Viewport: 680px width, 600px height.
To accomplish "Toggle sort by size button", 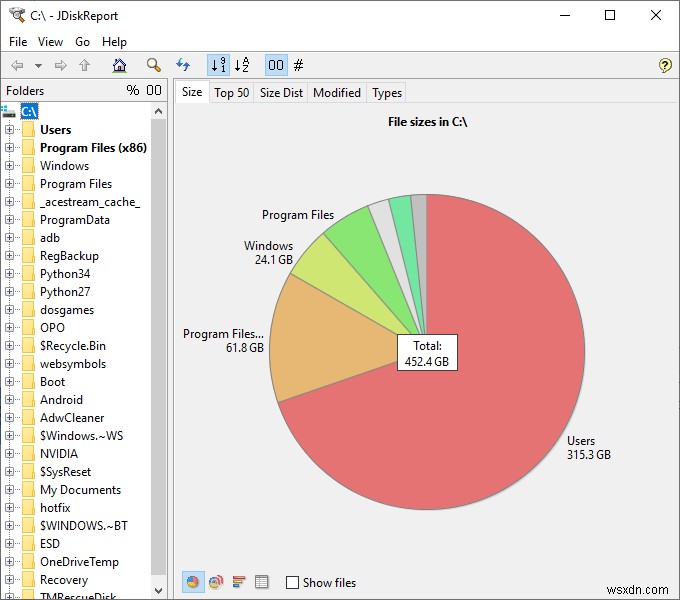I will tap(218, 65).
